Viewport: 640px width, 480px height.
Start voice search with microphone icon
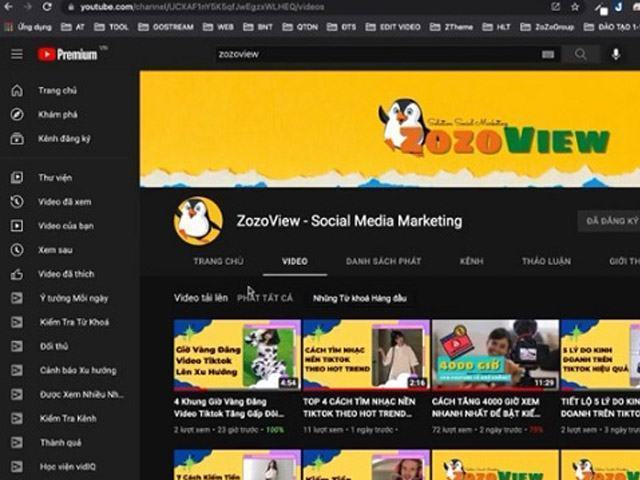pyautogui.click(x=616, y=54)
